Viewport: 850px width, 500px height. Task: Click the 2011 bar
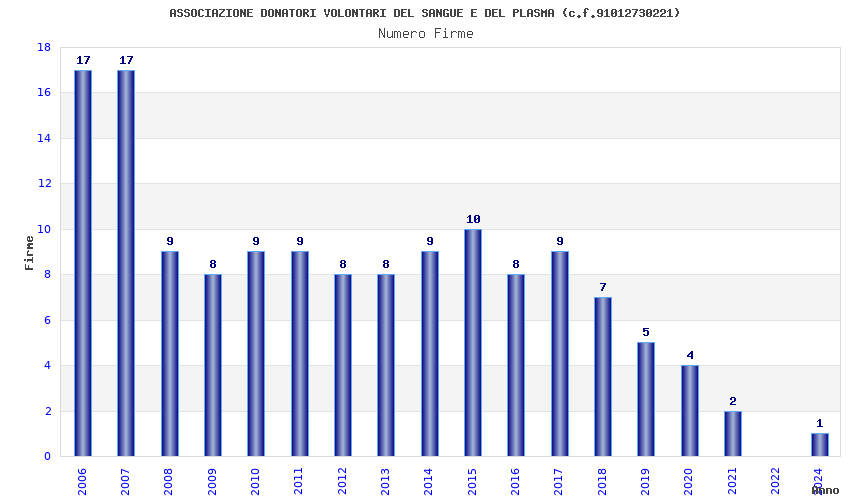(x=300, y=354)
